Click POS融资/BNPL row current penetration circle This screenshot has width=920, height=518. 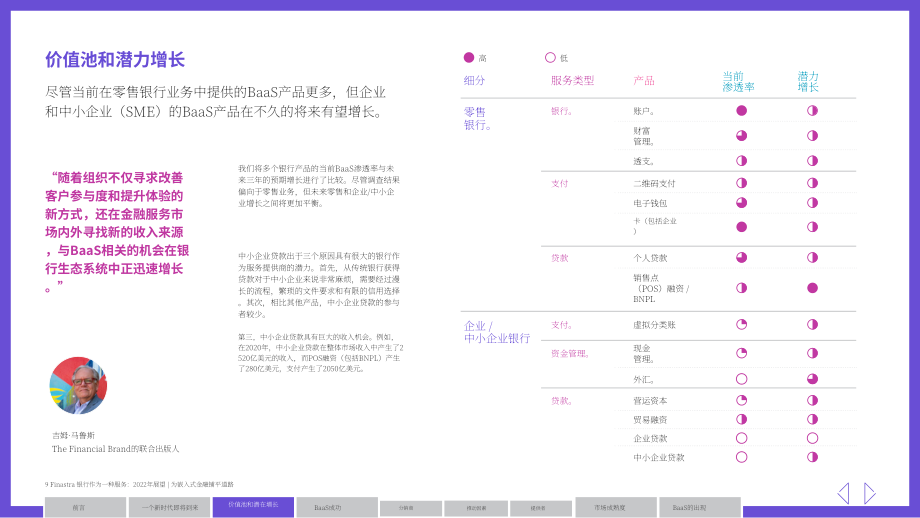742,288
